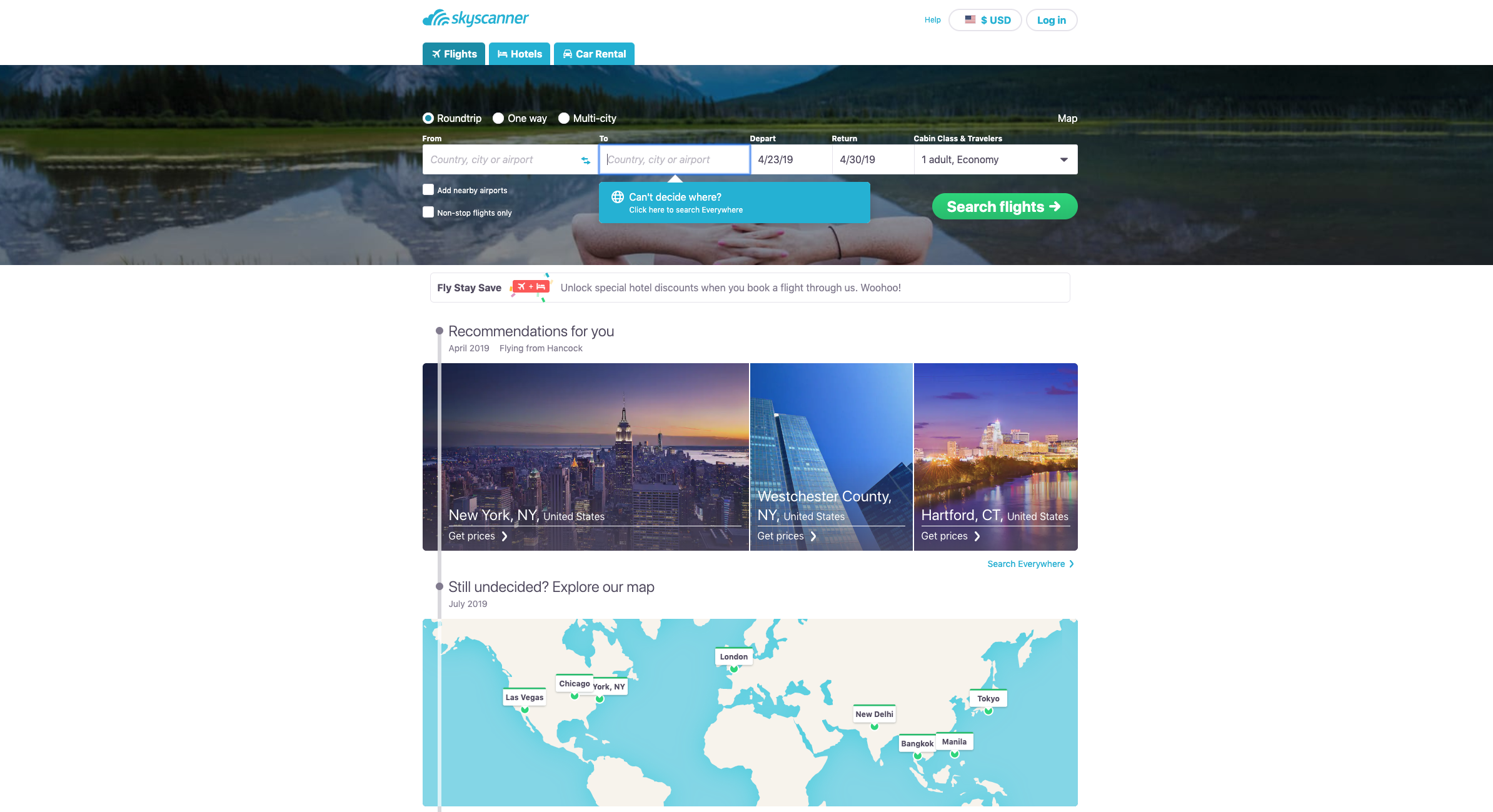This screenshot has width=1493, height=812.
Task: Enable the Non-stop flights only checkbox
Action: coord(428,212)
